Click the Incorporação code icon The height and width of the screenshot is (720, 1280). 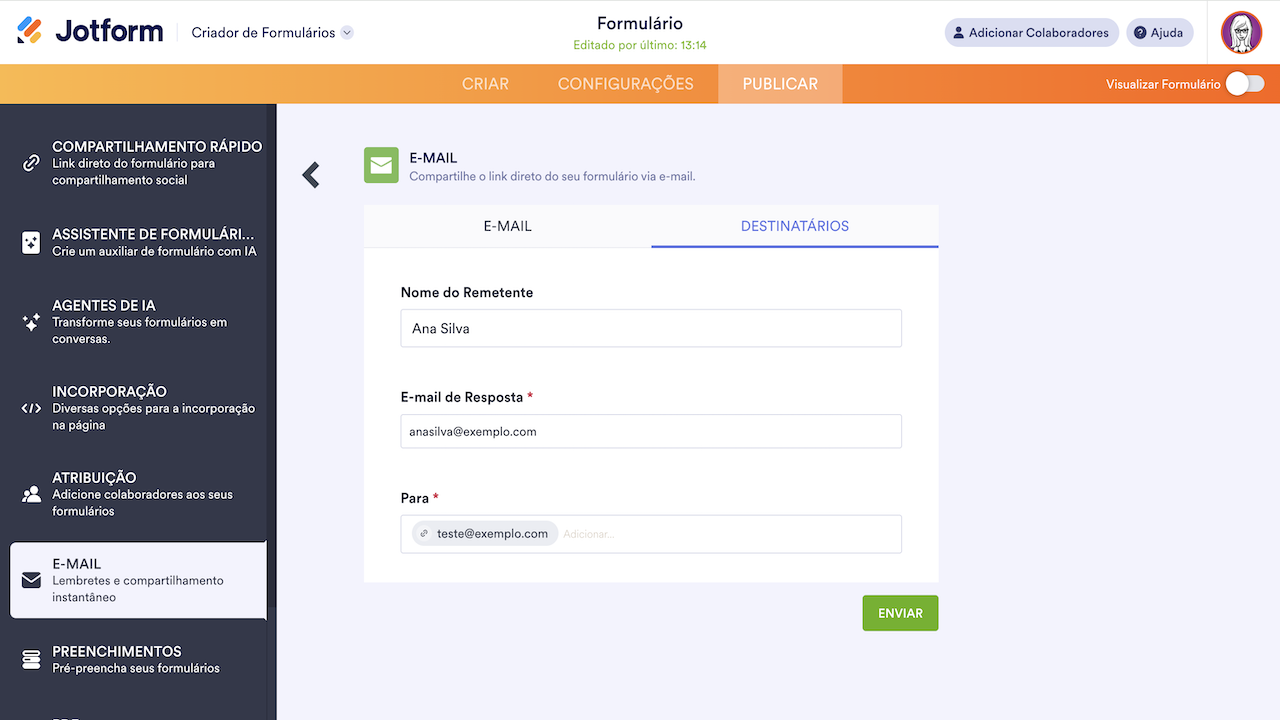click(x=31, y=408)
